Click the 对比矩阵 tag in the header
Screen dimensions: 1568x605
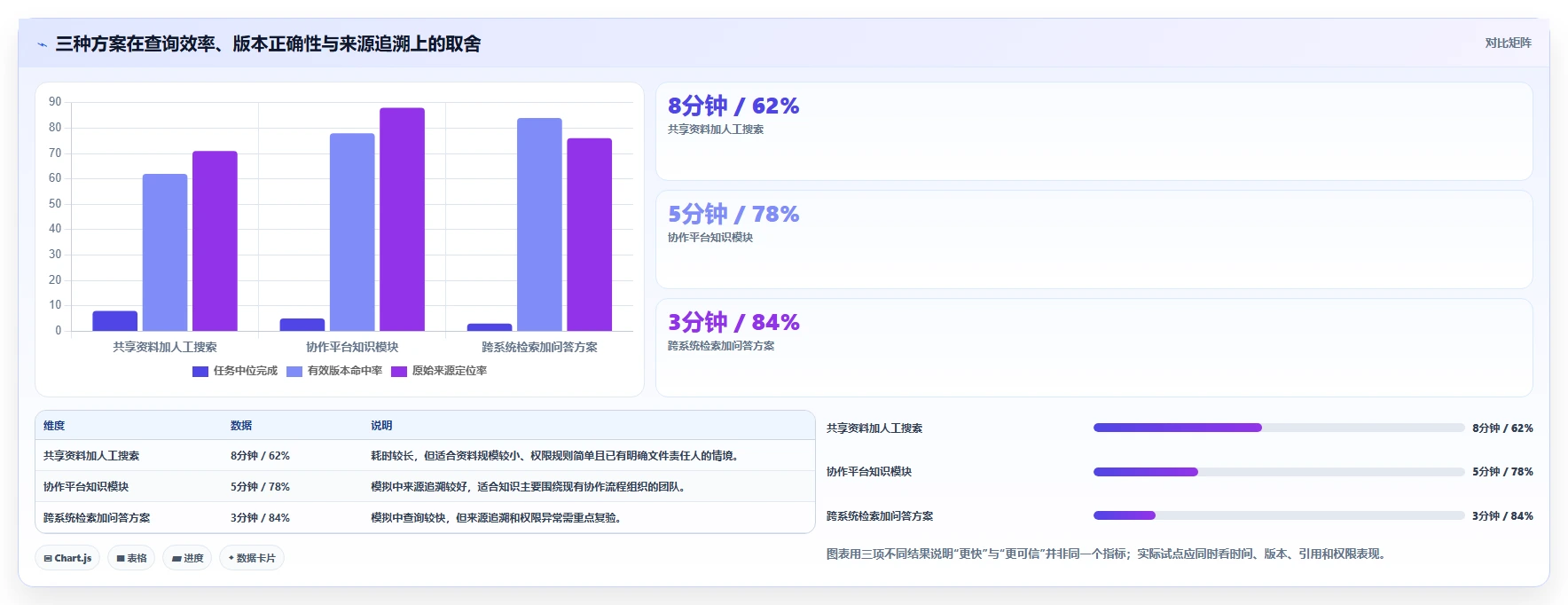1508,43
